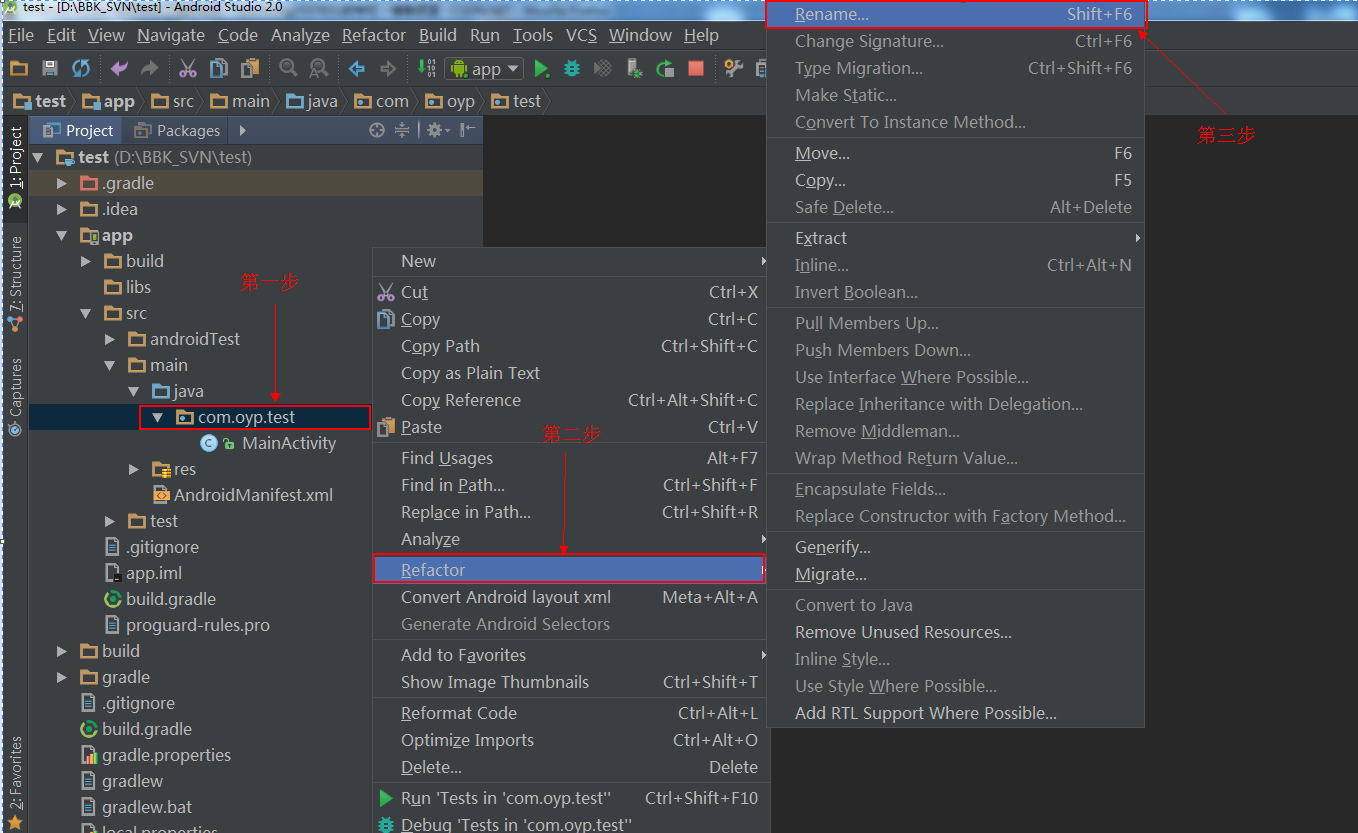The image size is (1358, 833).
Task: Select gradle.properties file in tree
Action: [x=155, y=755]
